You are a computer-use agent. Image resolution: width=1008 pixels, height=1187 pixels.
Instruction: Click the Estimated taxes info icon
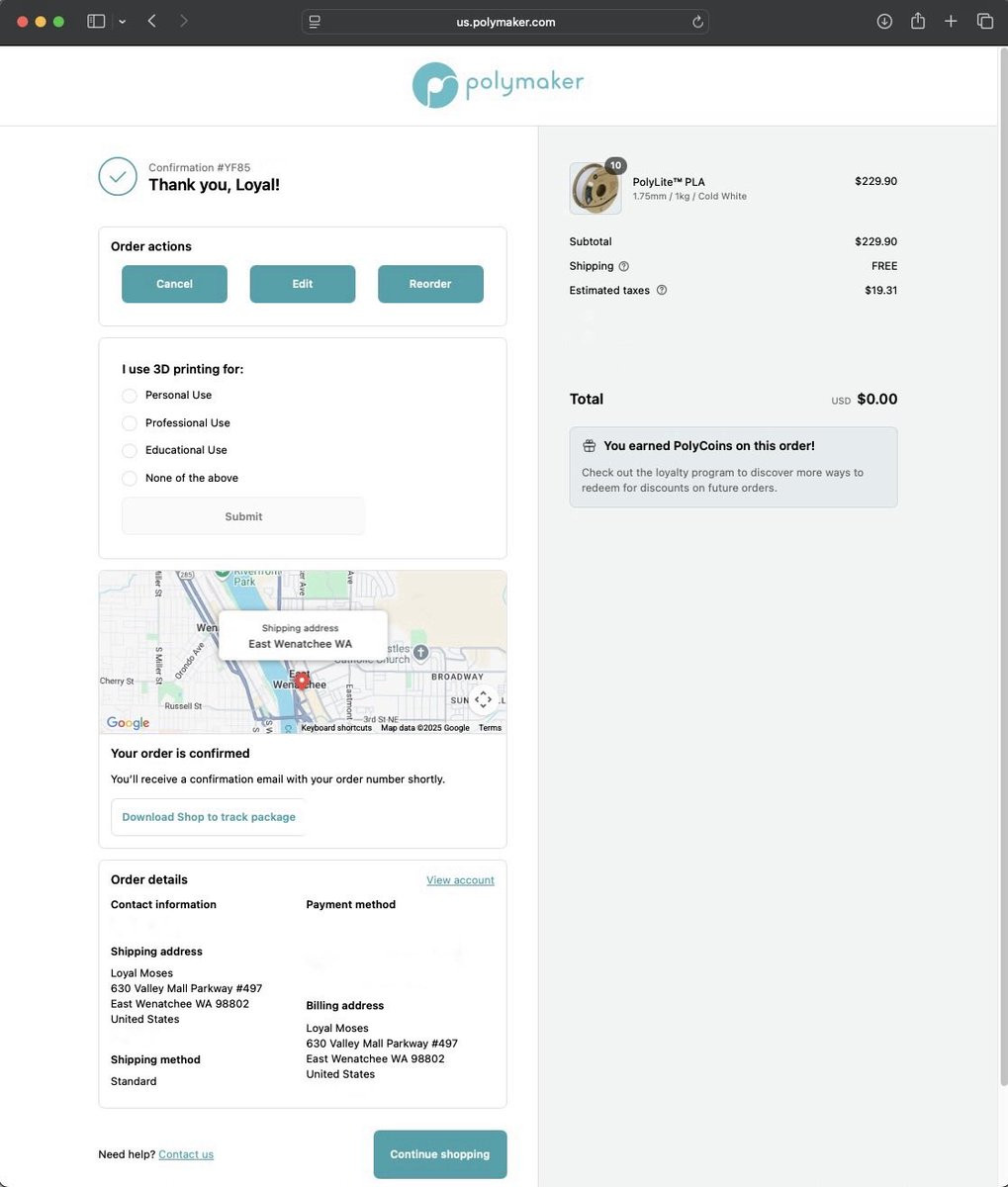tap(662, 290)
